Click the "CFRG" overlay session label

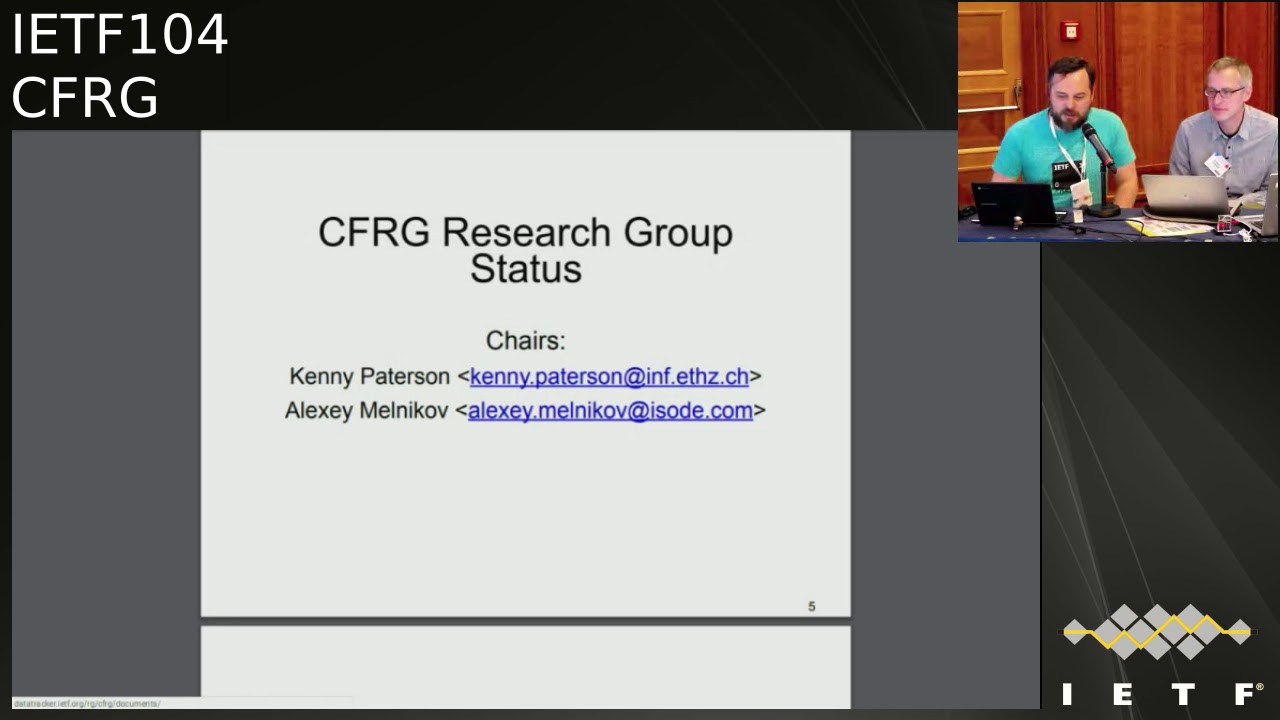pos(85,98)
